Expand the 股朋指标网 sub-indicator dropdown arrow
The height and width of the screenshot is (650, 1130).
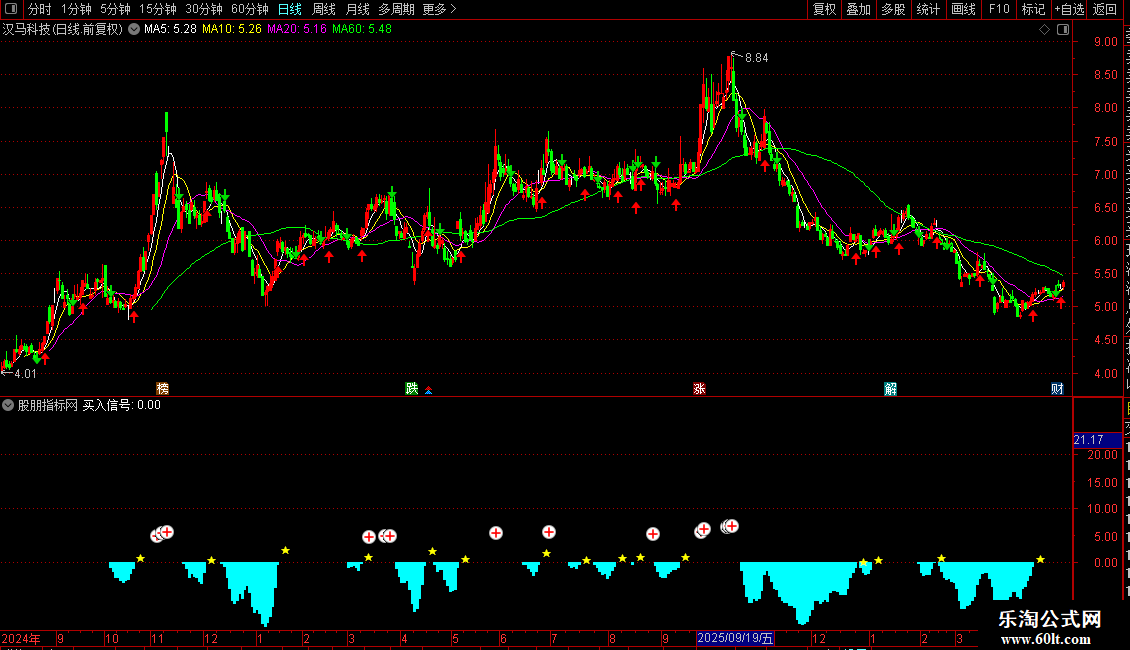tap(8, 406)
